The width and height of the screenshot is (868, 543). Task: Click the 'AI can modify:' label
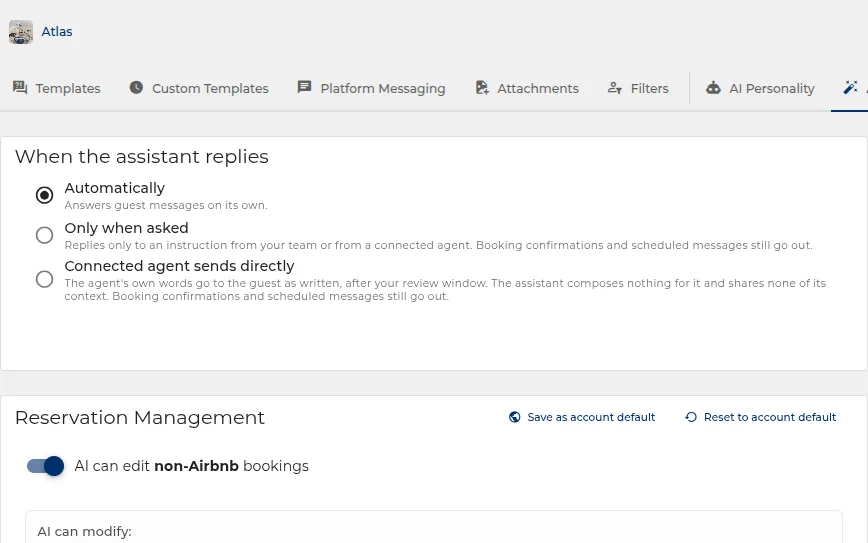[x=84, y=531]
